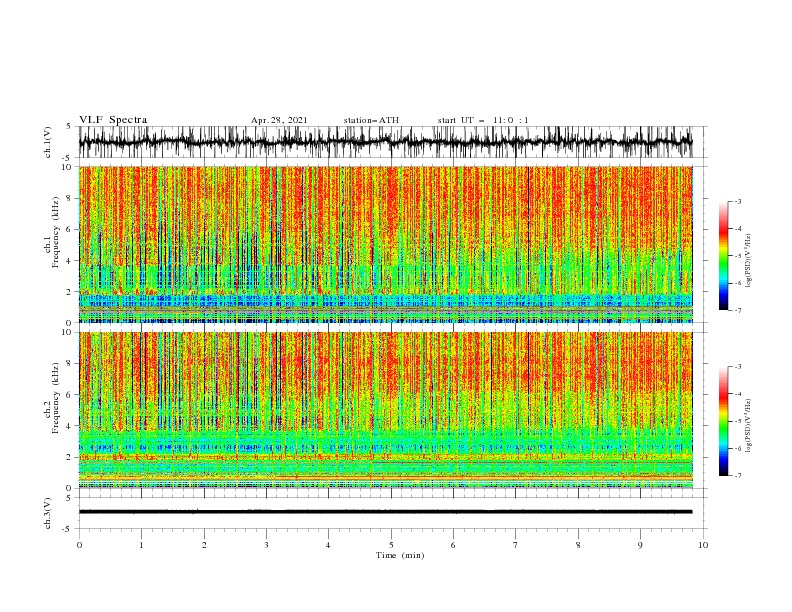The image size is (792, 612).
Task: Click the "-7" tick on ch.2 colorbar
Action: tap(738, 476)
